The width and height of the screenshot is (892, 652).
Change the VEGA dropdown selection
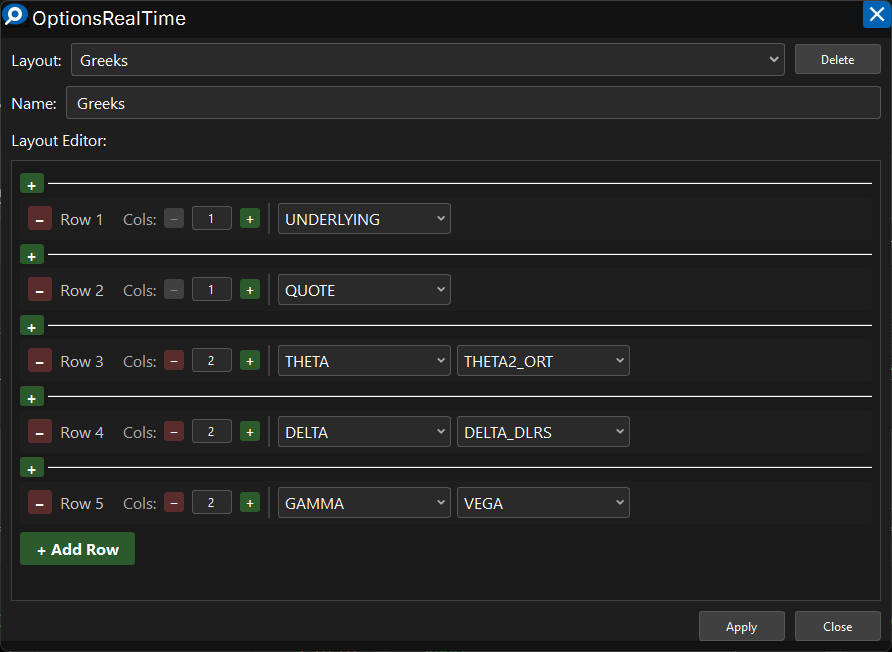click(543, 503)
